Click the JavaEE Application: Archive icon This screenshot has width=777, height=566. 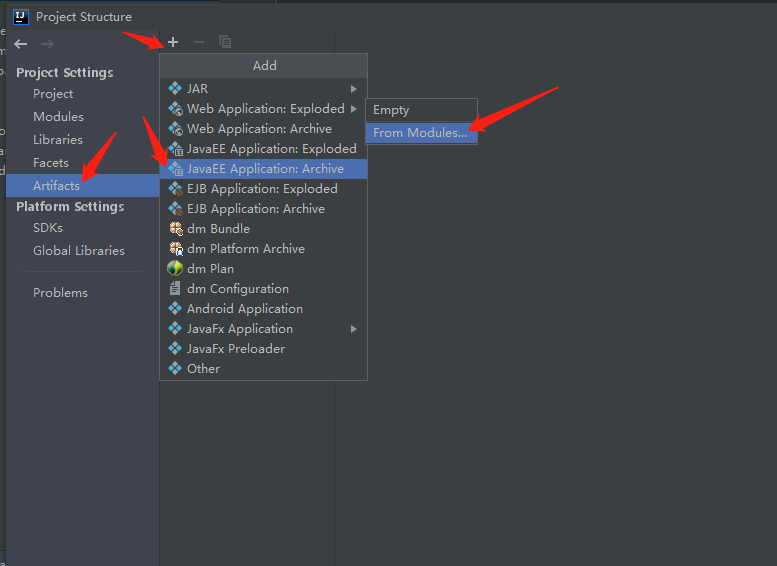(x=175, y=169)
